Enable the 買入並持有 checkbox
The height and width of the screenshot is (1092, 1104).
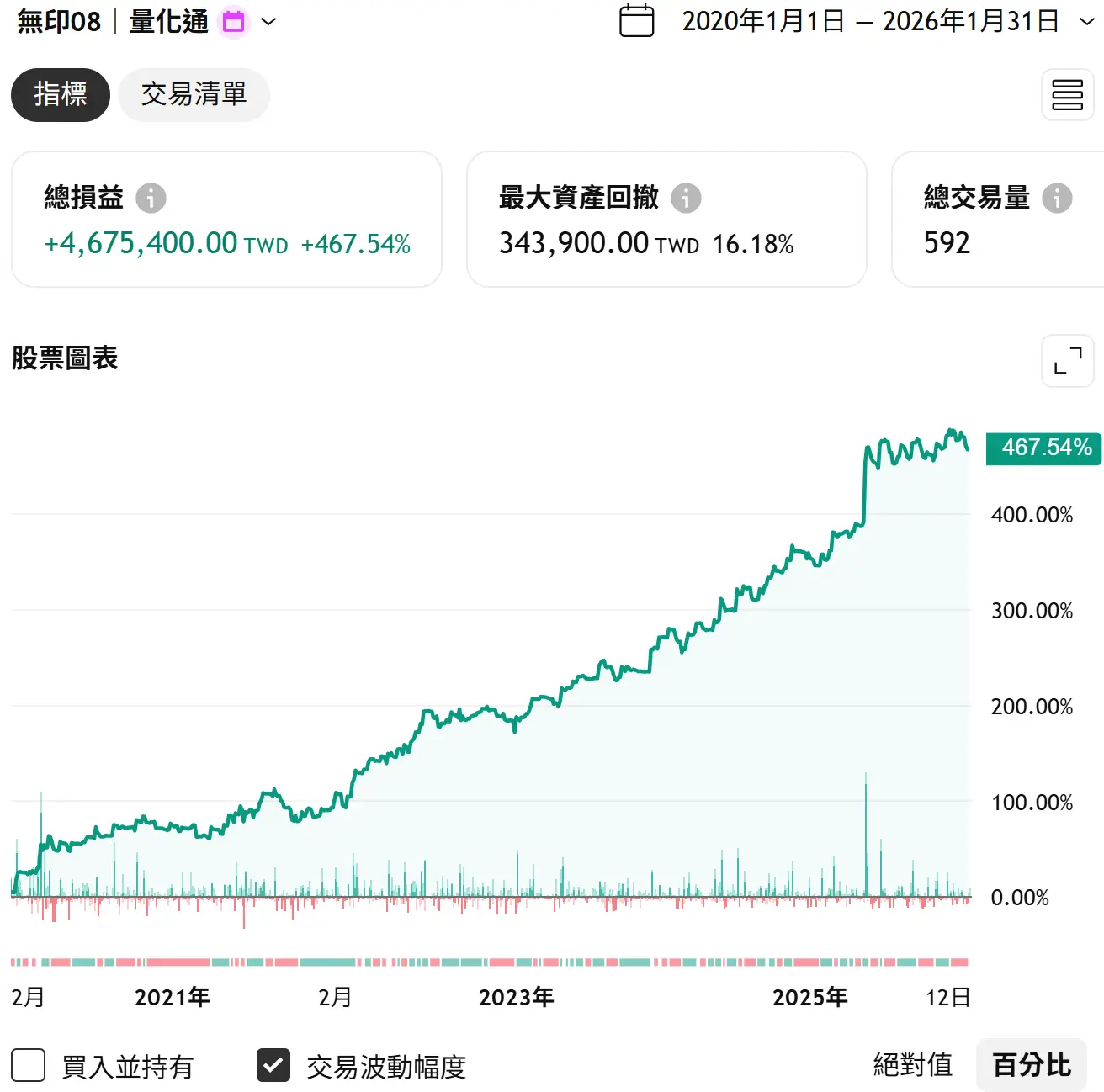pos(29,1065)
